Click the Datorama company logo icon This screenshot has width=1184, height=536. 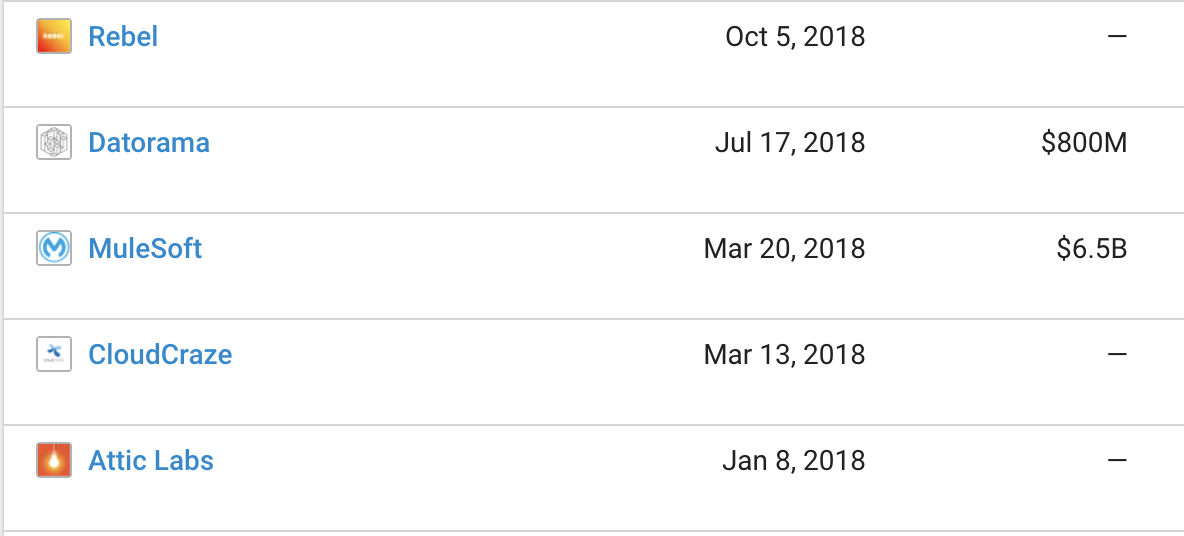click(54, 143)
